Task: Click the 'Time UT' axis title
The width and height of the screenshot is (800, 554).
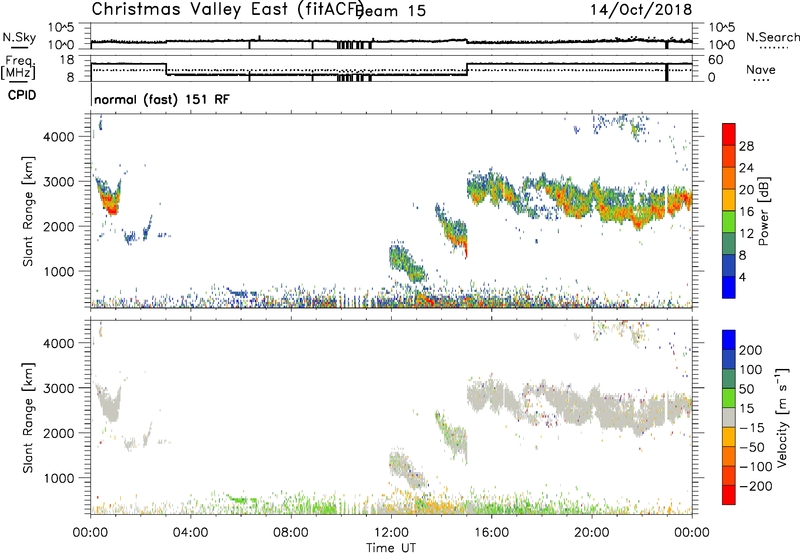Action: pos(391,548)
